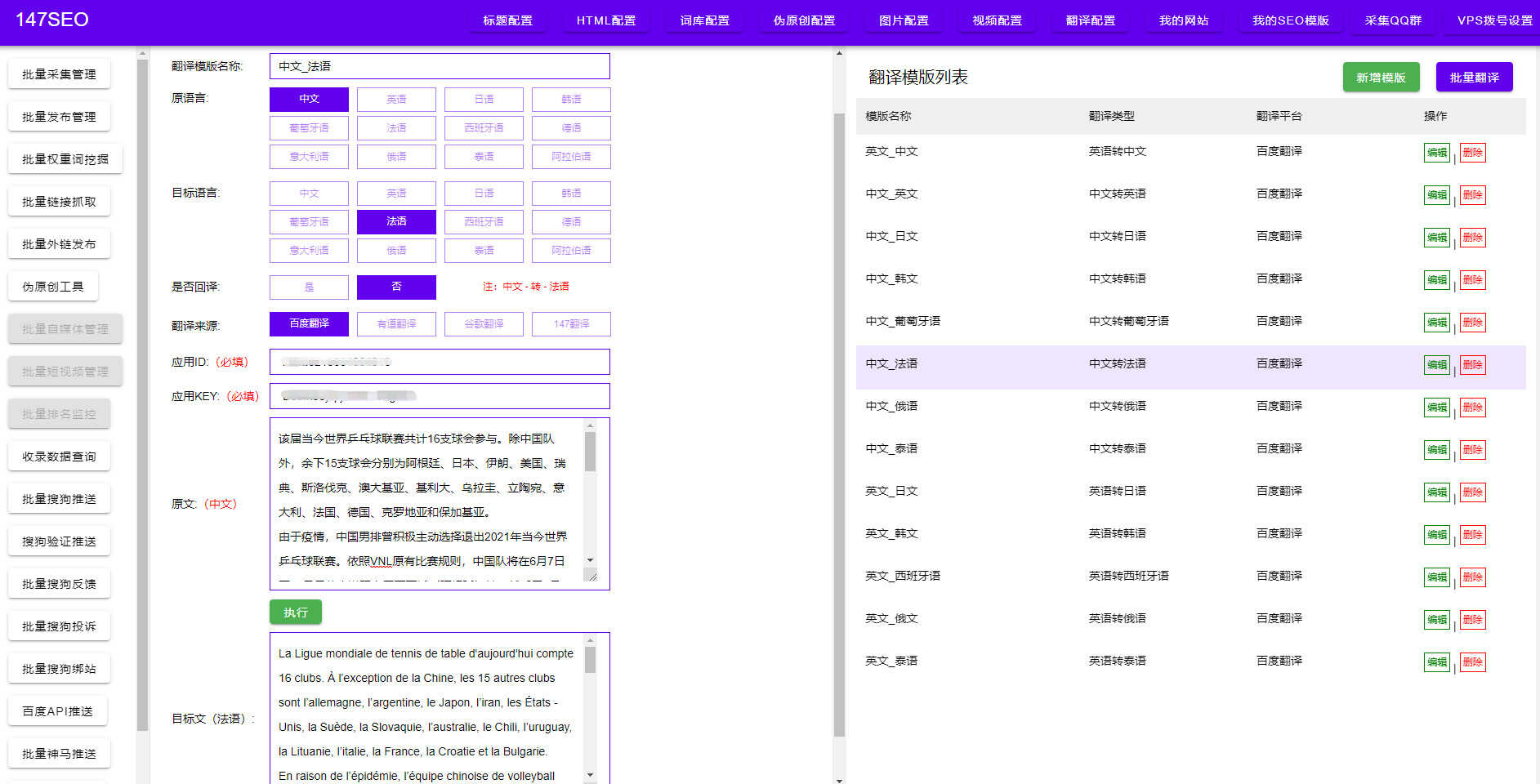Viewport: 1540px width, 784px height.
Task: Open 批量神马推送 in sidebar
Action: [x=59, y=754]
